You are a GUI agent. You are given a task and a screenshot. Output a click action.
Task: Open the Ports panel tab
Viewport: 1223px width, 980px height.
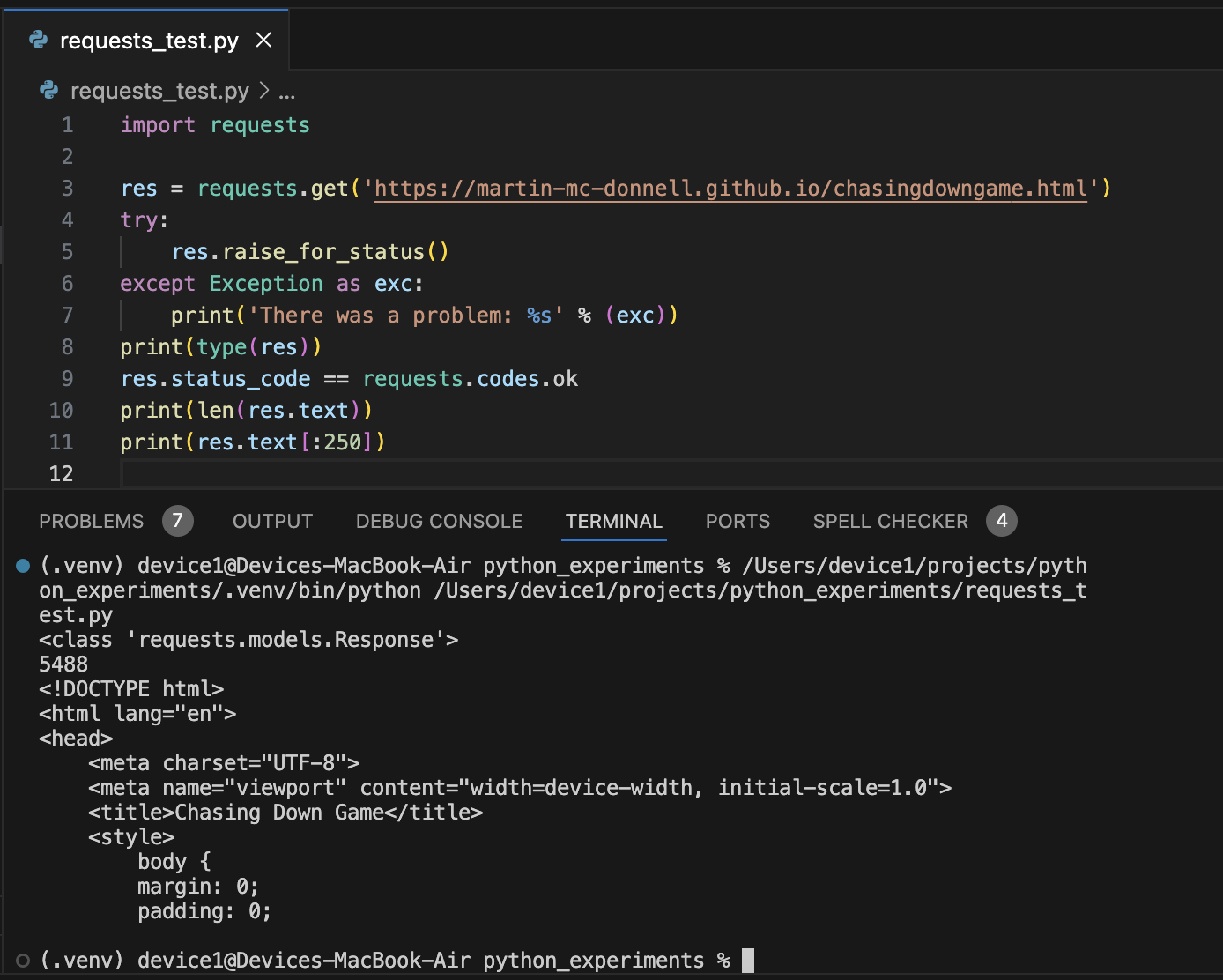click(x=738, y=522)
